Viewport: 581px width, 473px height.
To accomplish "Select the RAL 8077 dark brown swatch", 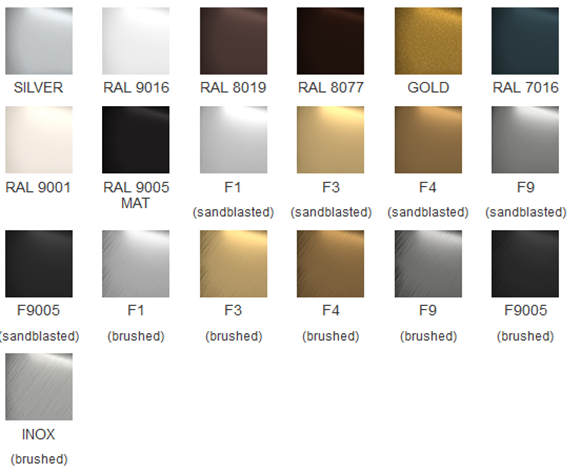I will click(x=331, y=41).
